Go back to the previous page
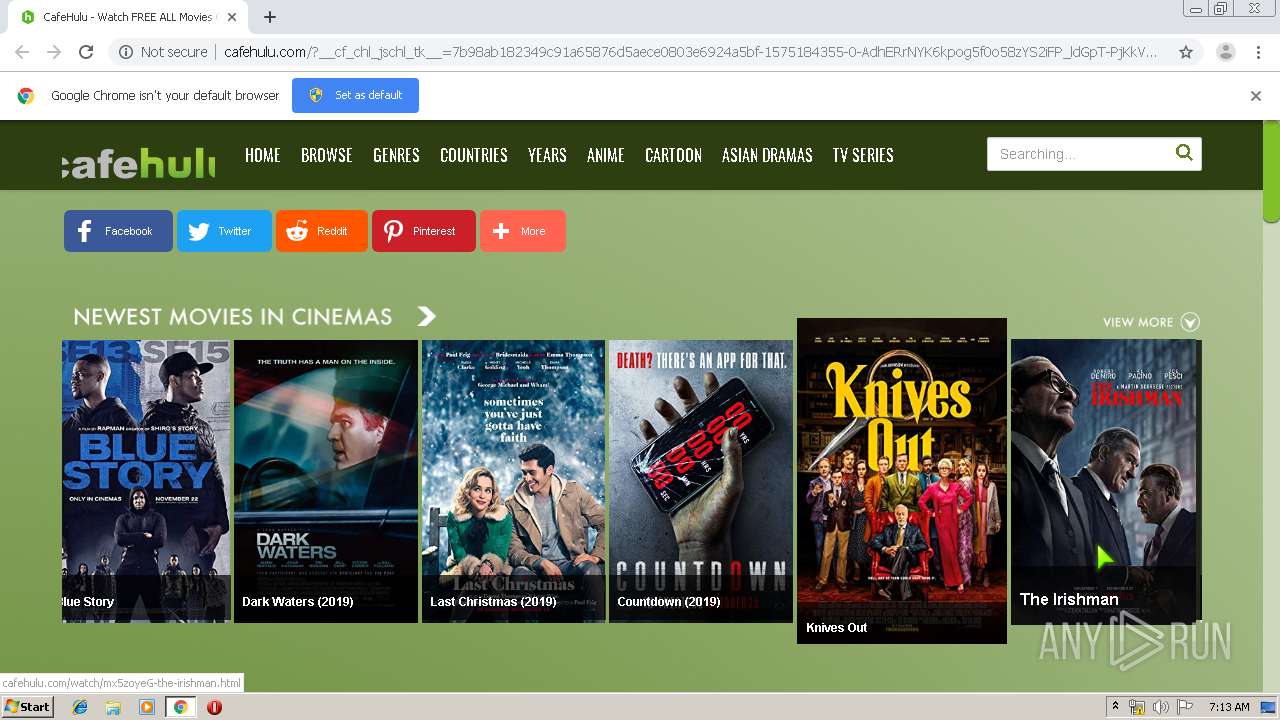Viewport: 1280px width, 720px height. pyautogui.click(x=22, y=52)
